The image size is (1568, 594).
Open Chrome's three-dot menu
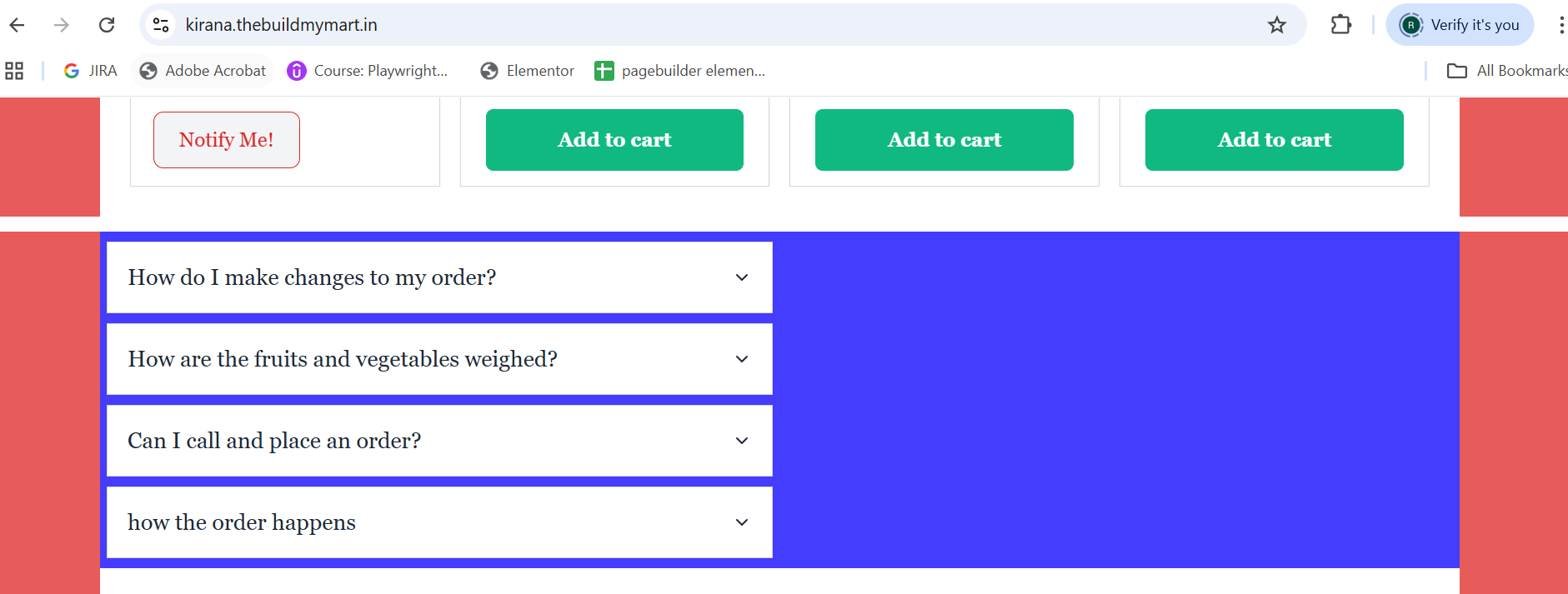pos(1560,25)
